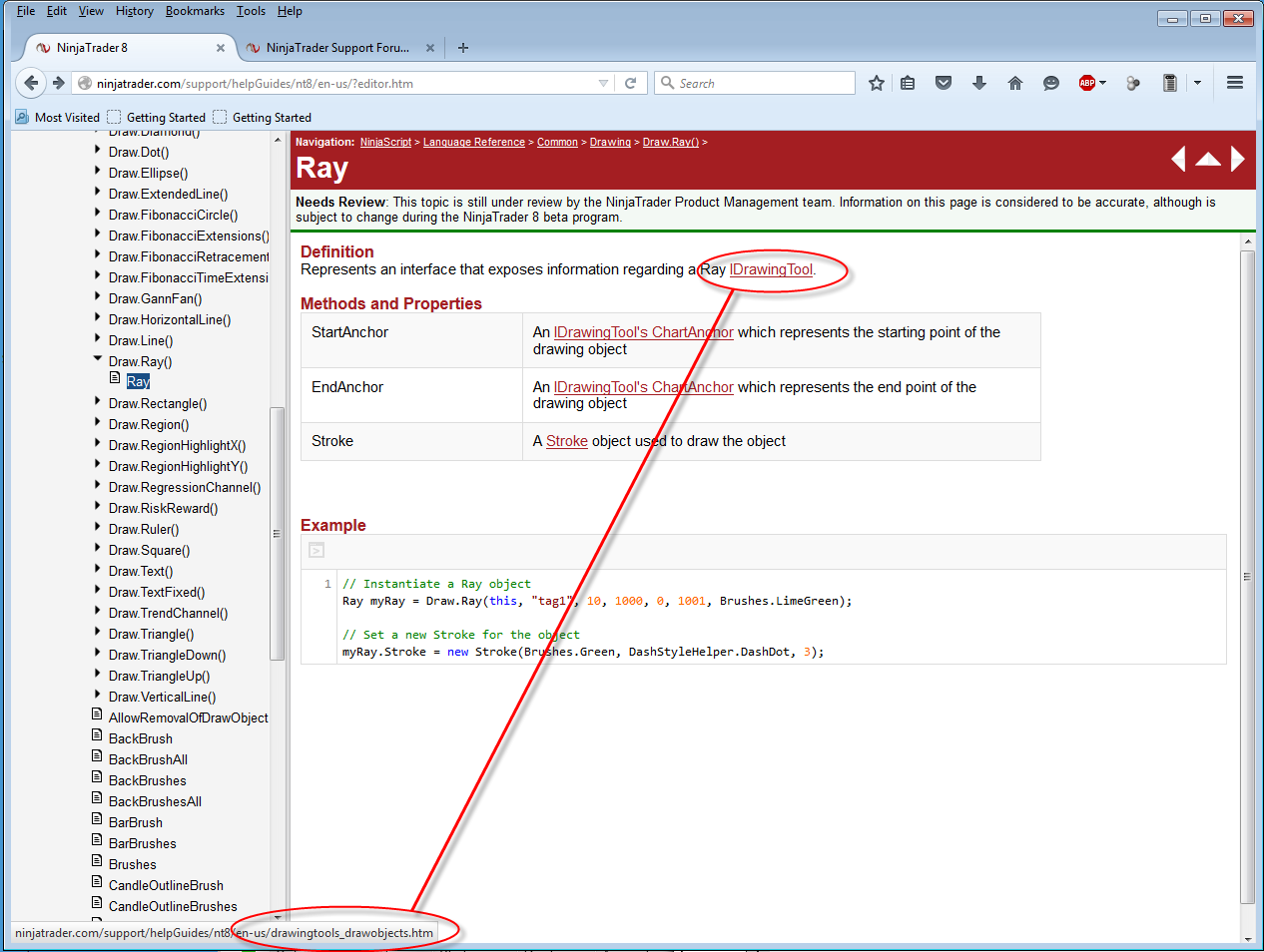Expand the Draw.Ellipse() tree node
1264x952 pixels.
(x=98, y=172)
